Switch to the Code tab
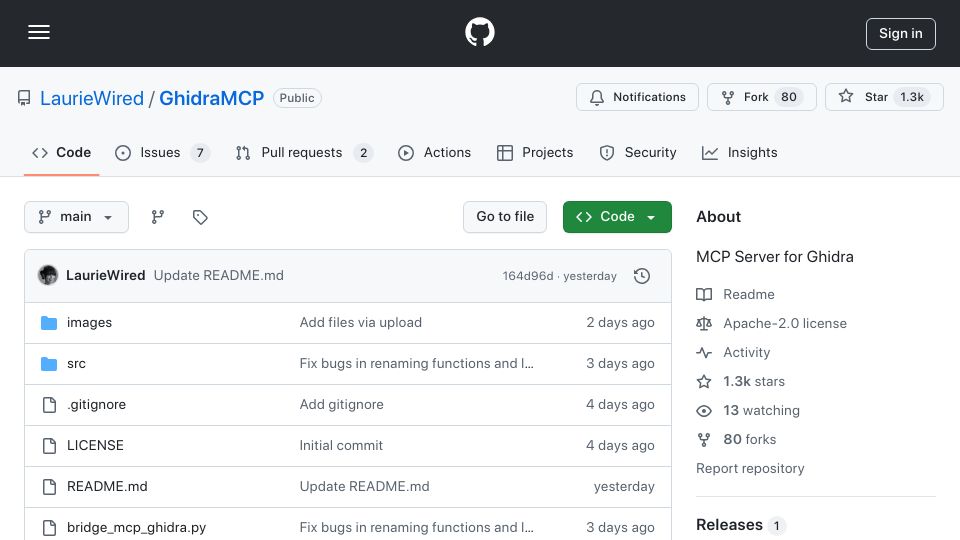The width and height of the screenshot is (960, 540). (61, 152)
